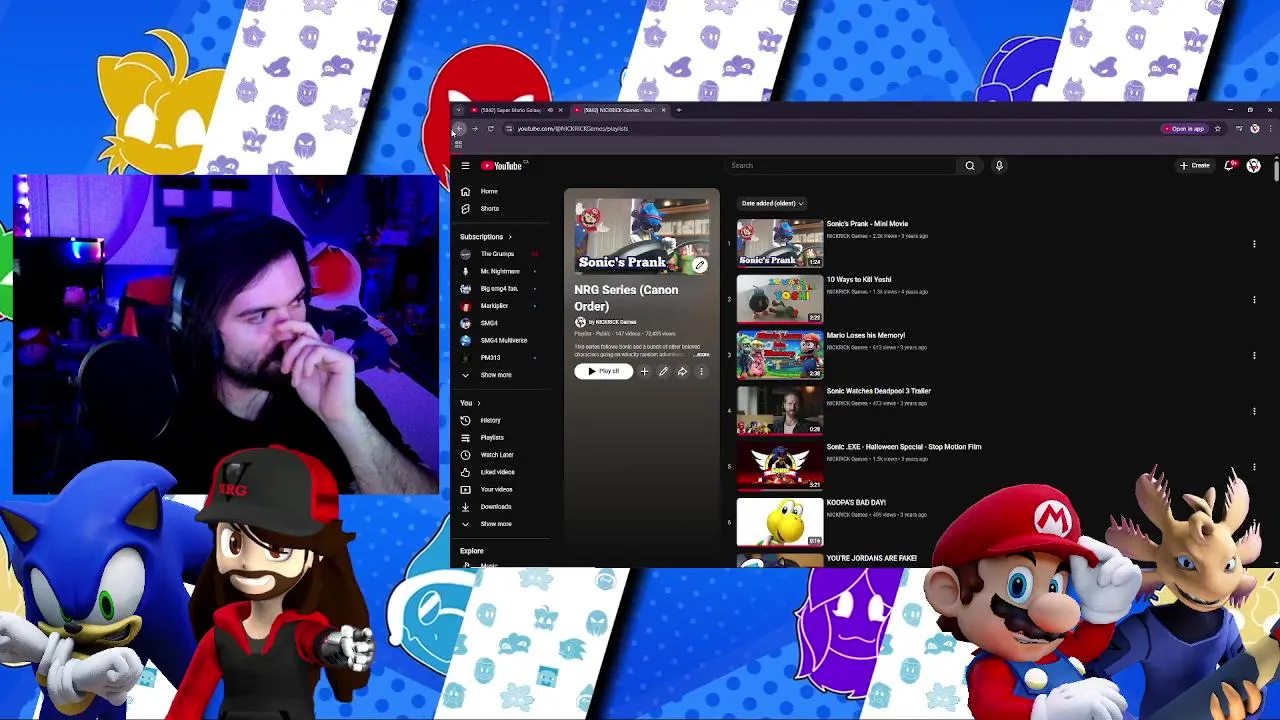
Task: Click the edit playlist pencil icon
Action: pos(663,372)
